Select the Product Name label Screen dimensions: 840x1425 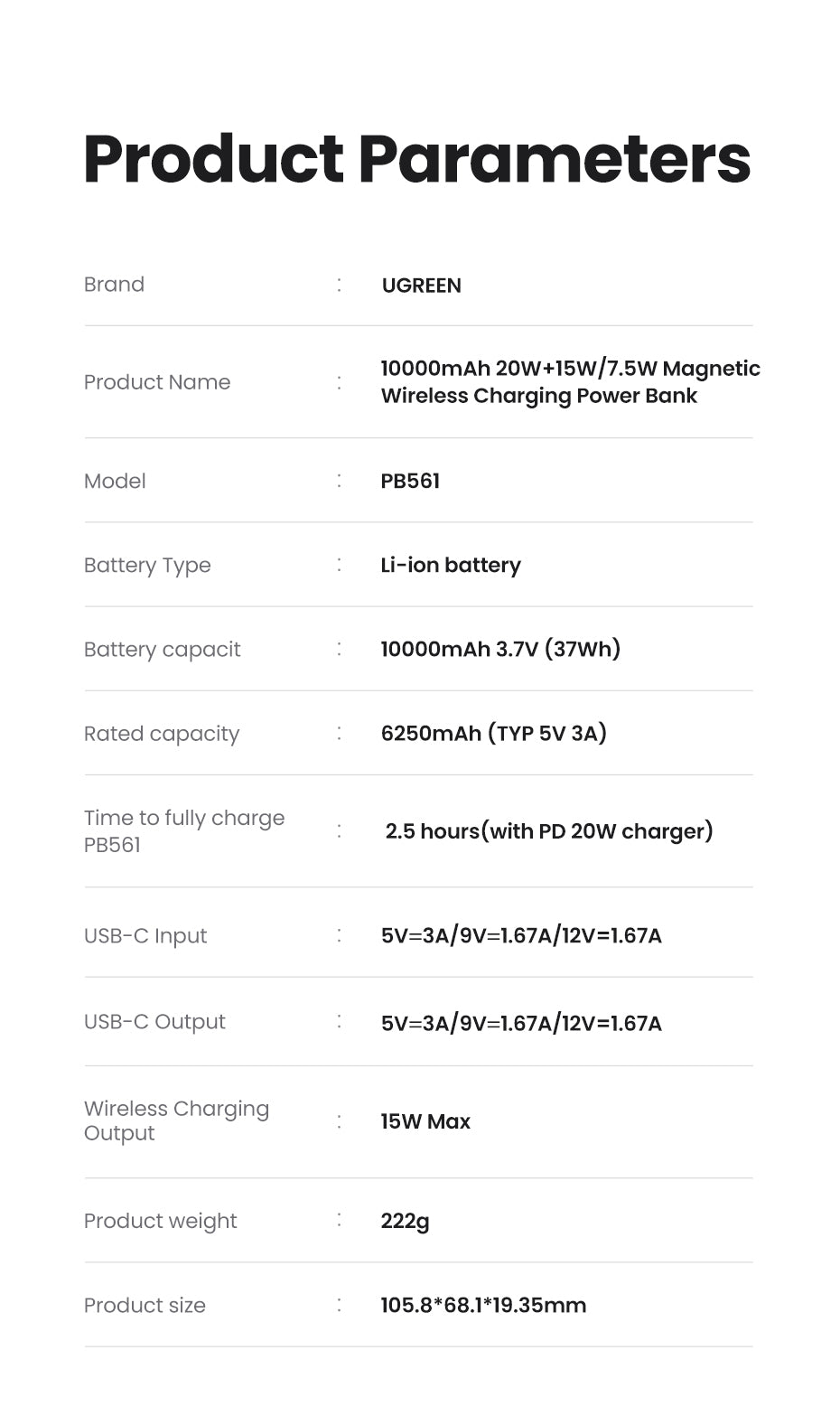tap(157, 382)
